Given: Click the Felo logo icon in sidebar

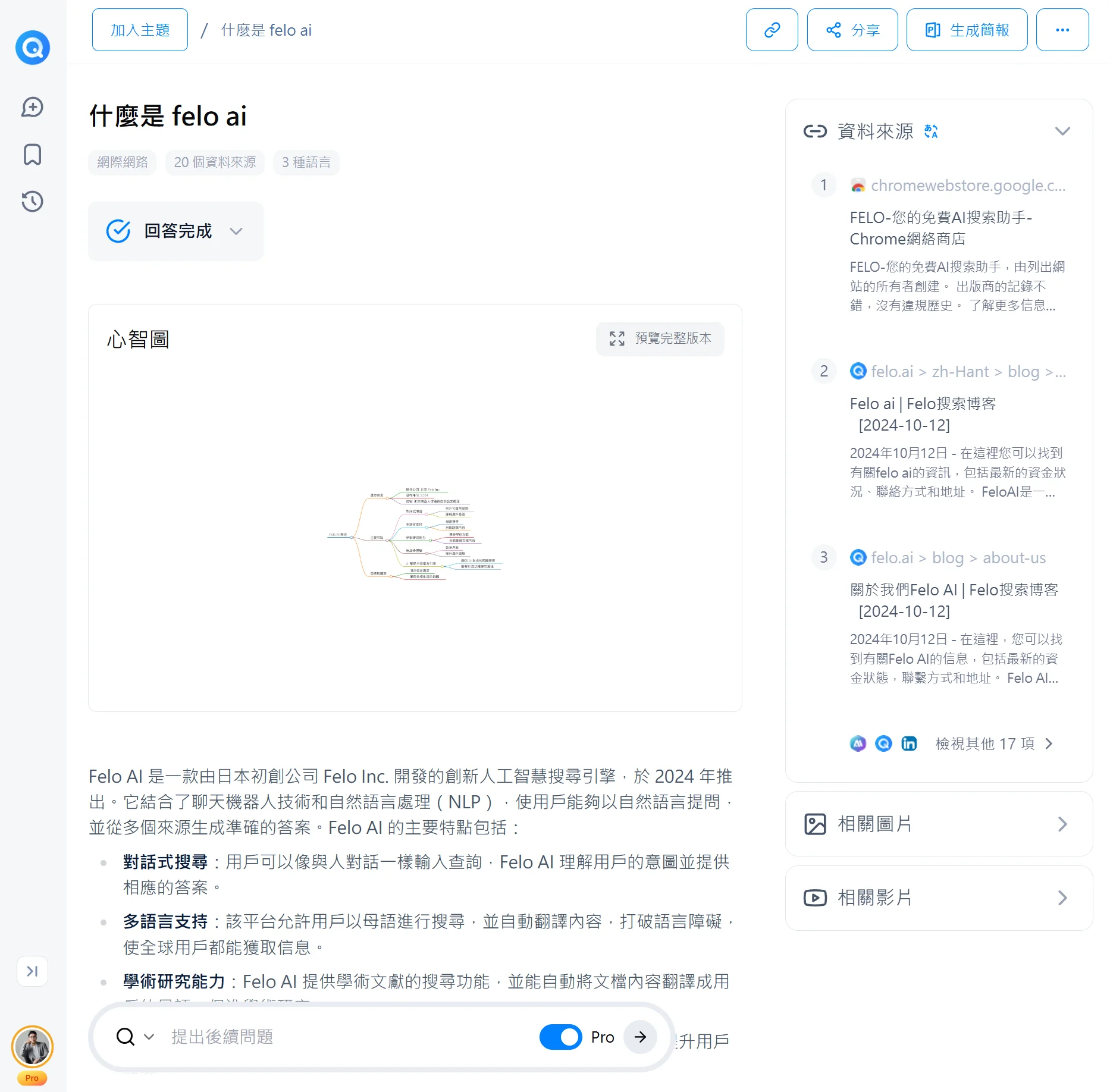Looking at the screenshot, I should pyautogui.click(x=33, y=48).
